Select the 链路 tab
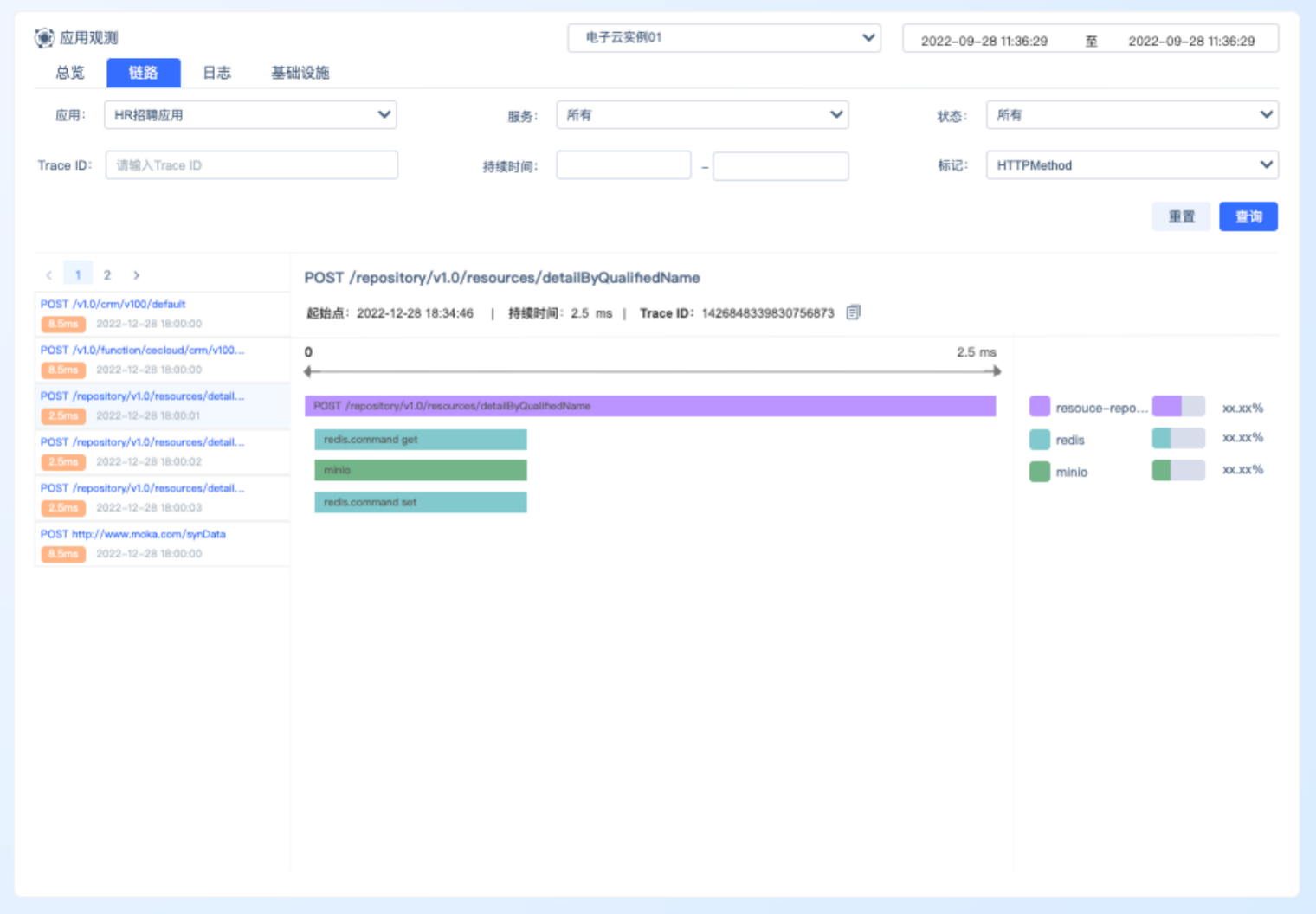This screenshot has width=1316, height=914. (144, 73)
